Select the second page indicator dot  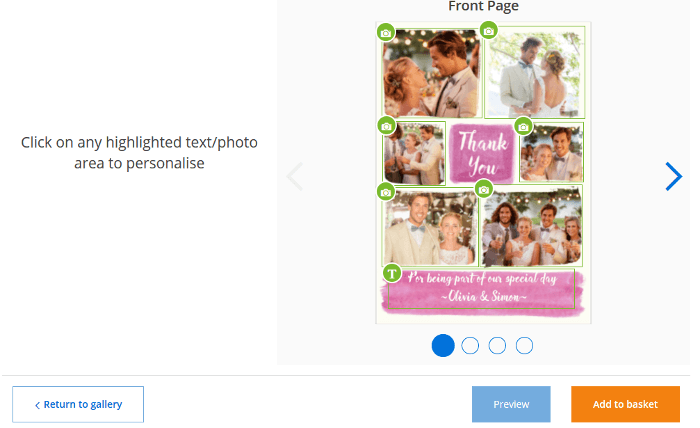[470, 345]
